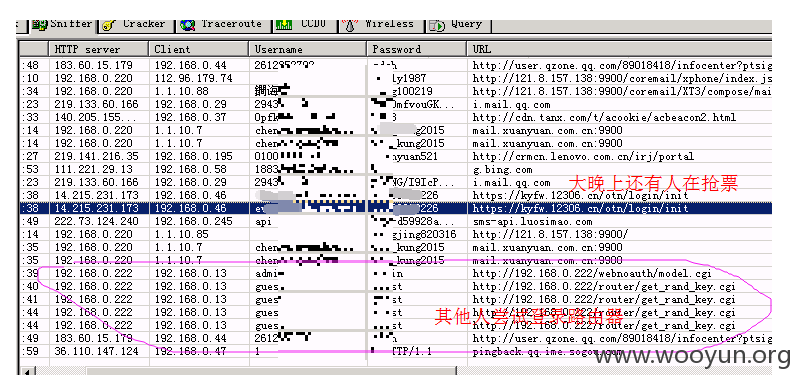Switch to the CCDU tab

click(304, 24)
